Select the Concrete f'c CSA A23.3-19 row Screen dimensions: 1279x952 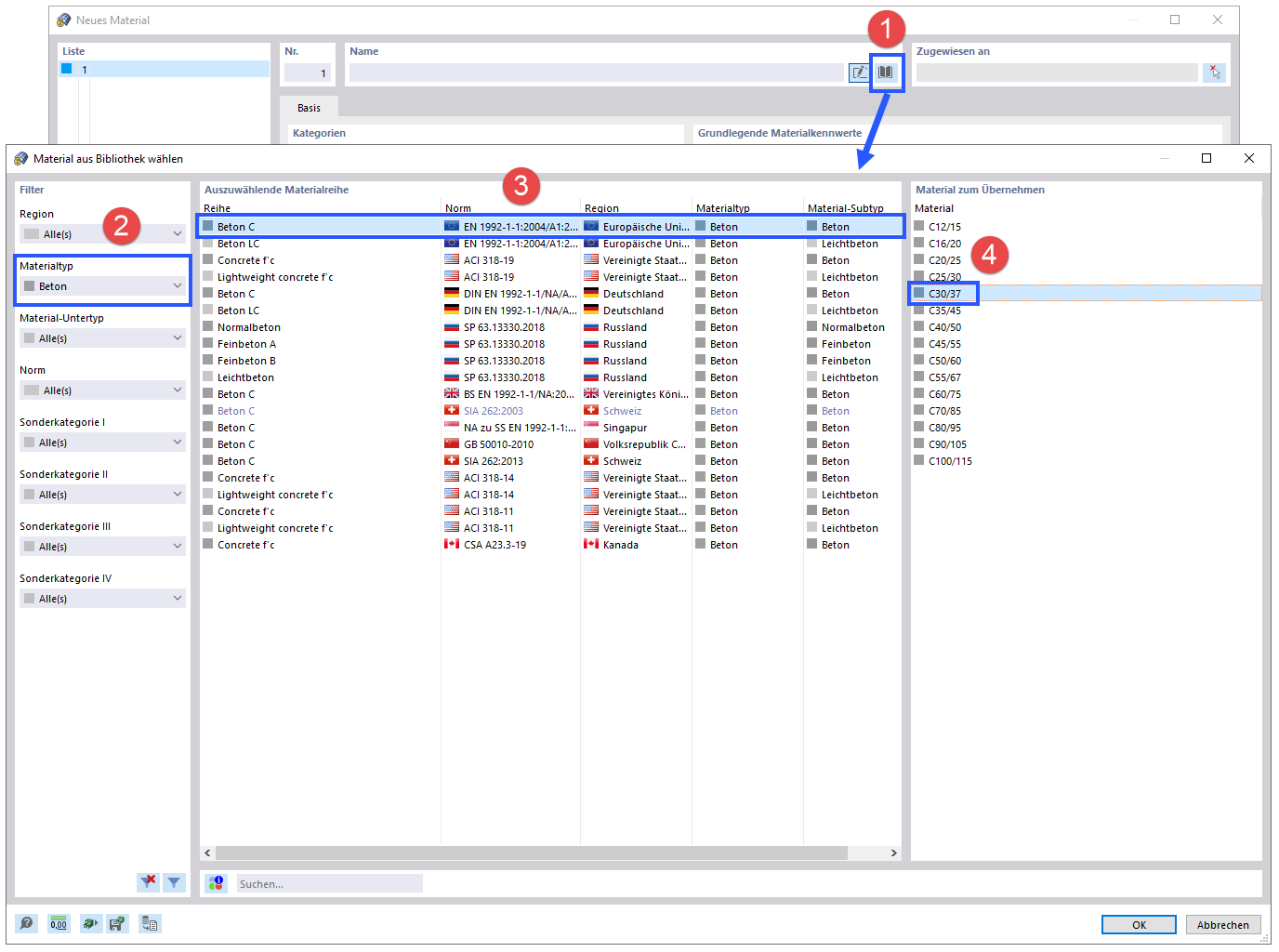click(x=550, y=545)
